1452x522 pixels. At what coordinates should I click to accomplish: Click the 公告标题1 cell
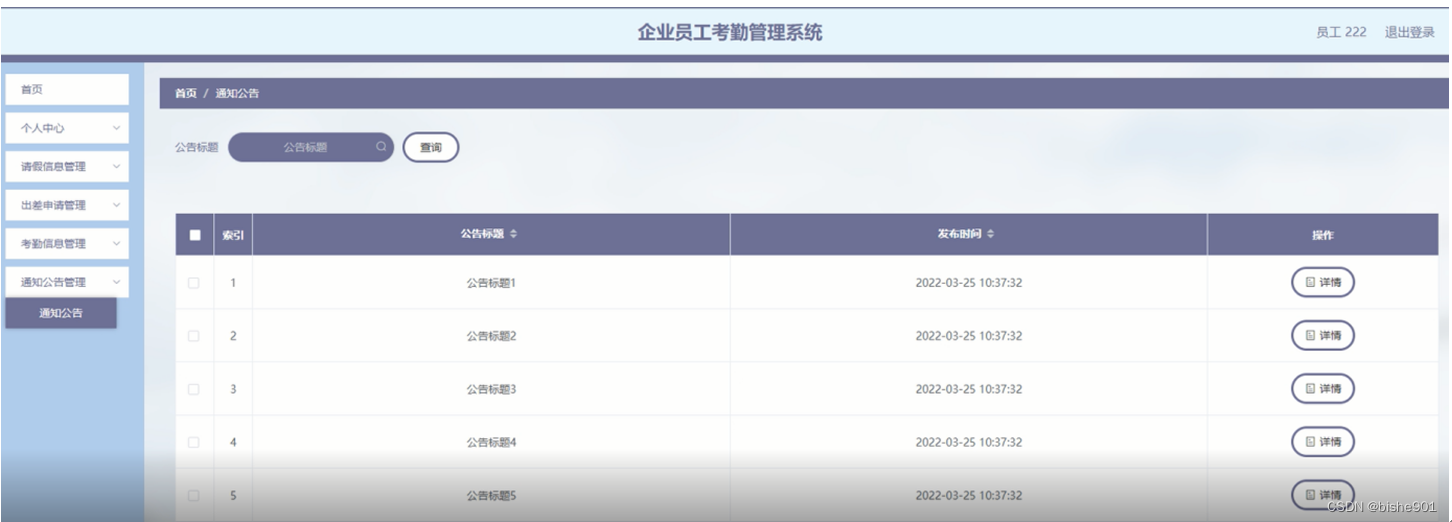pos(491,283)
